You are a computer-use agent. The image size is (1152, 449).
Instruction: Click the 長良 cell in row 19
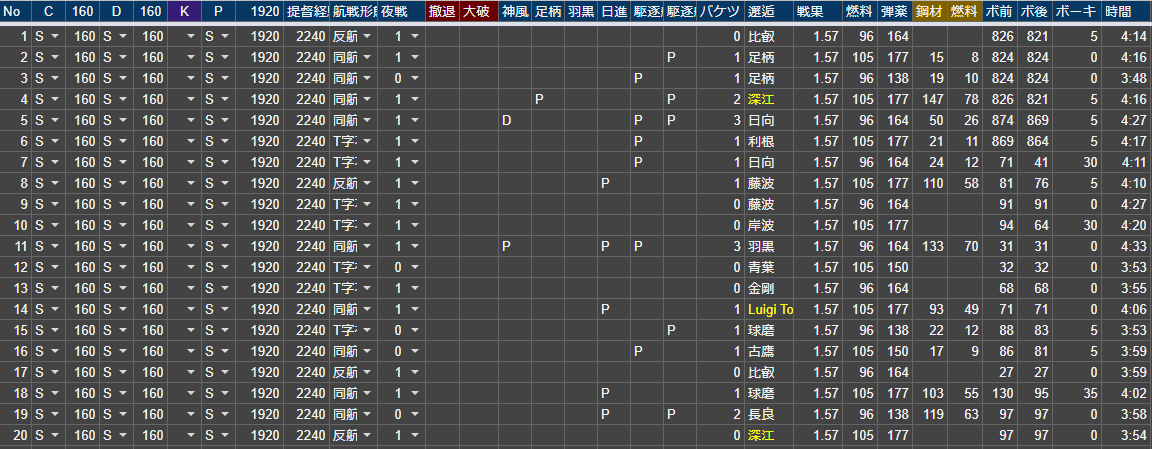coord(768,414)
